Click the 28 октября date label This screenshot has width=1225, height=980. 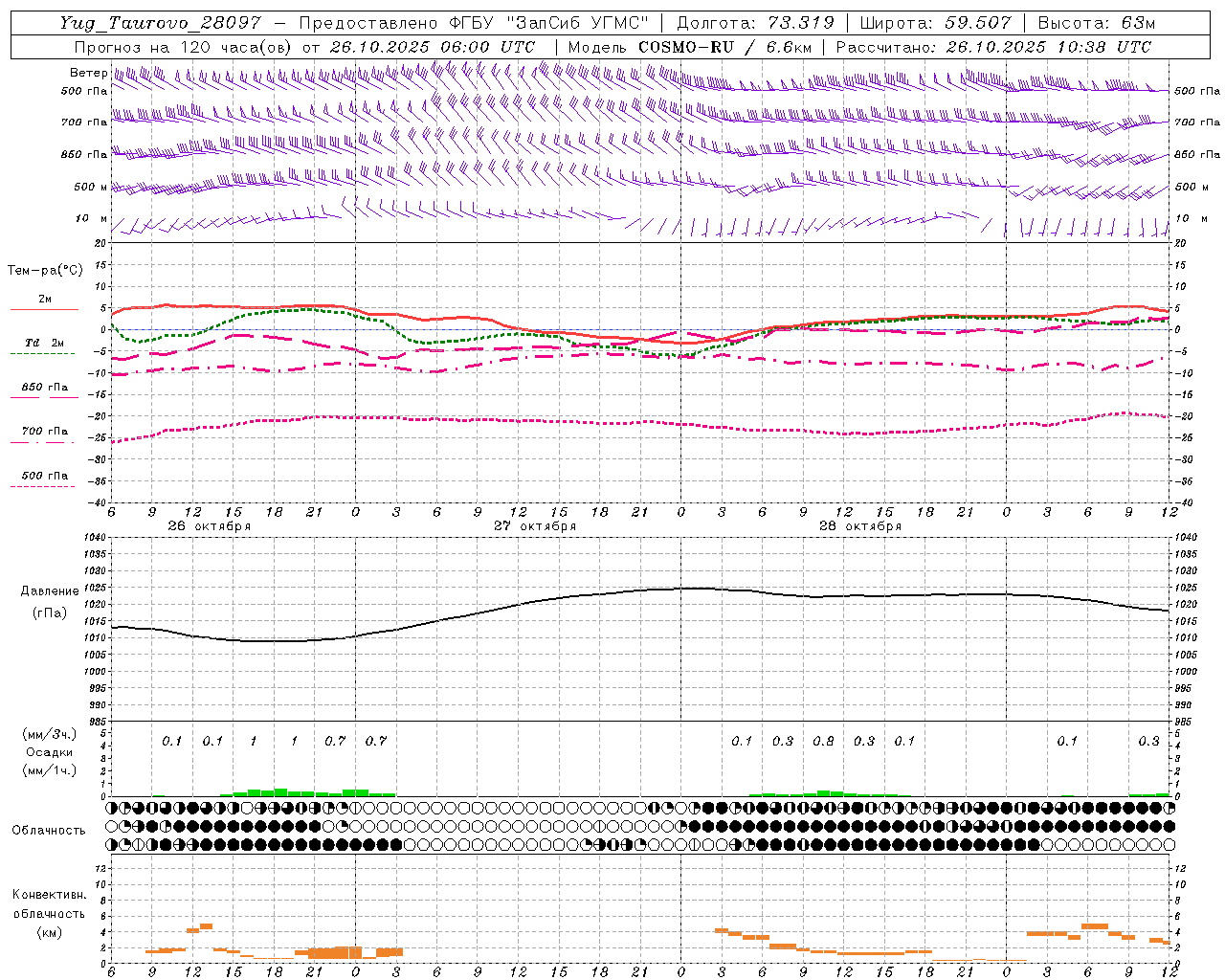pos(860,526)
